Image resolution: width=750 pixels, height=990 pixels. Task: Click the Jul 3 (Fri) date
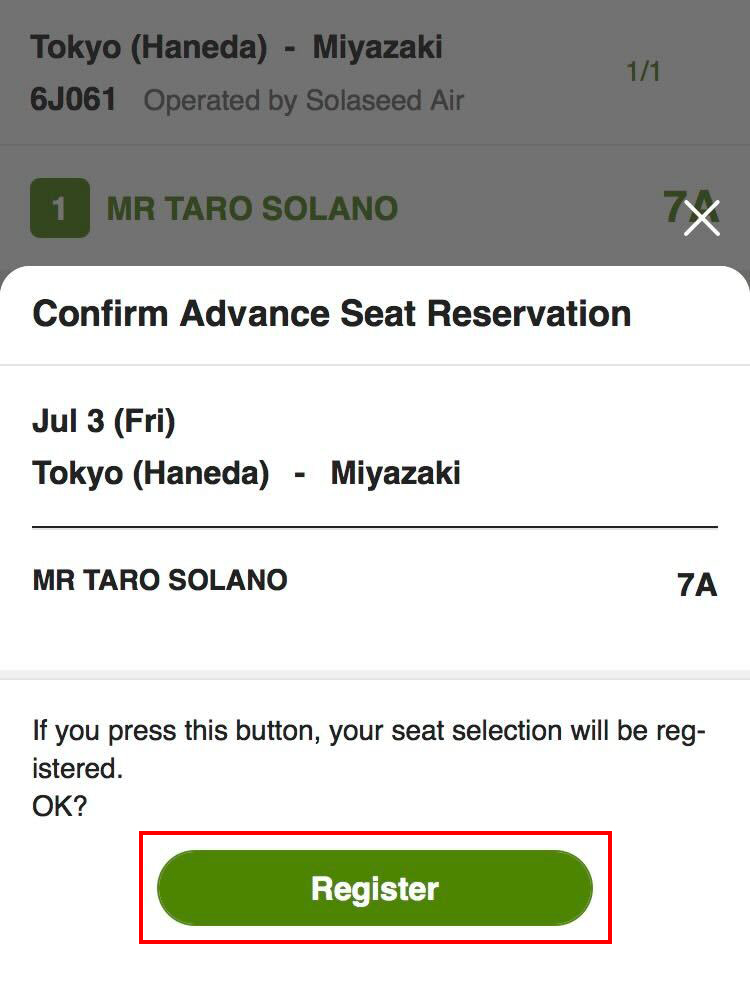(104, 421)
